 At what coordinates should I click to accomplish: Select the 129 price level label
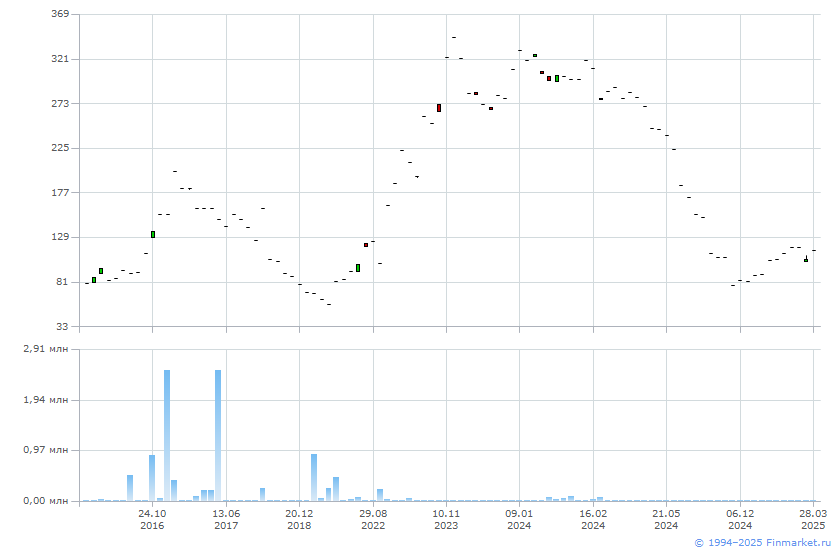(x=60, y=237)
